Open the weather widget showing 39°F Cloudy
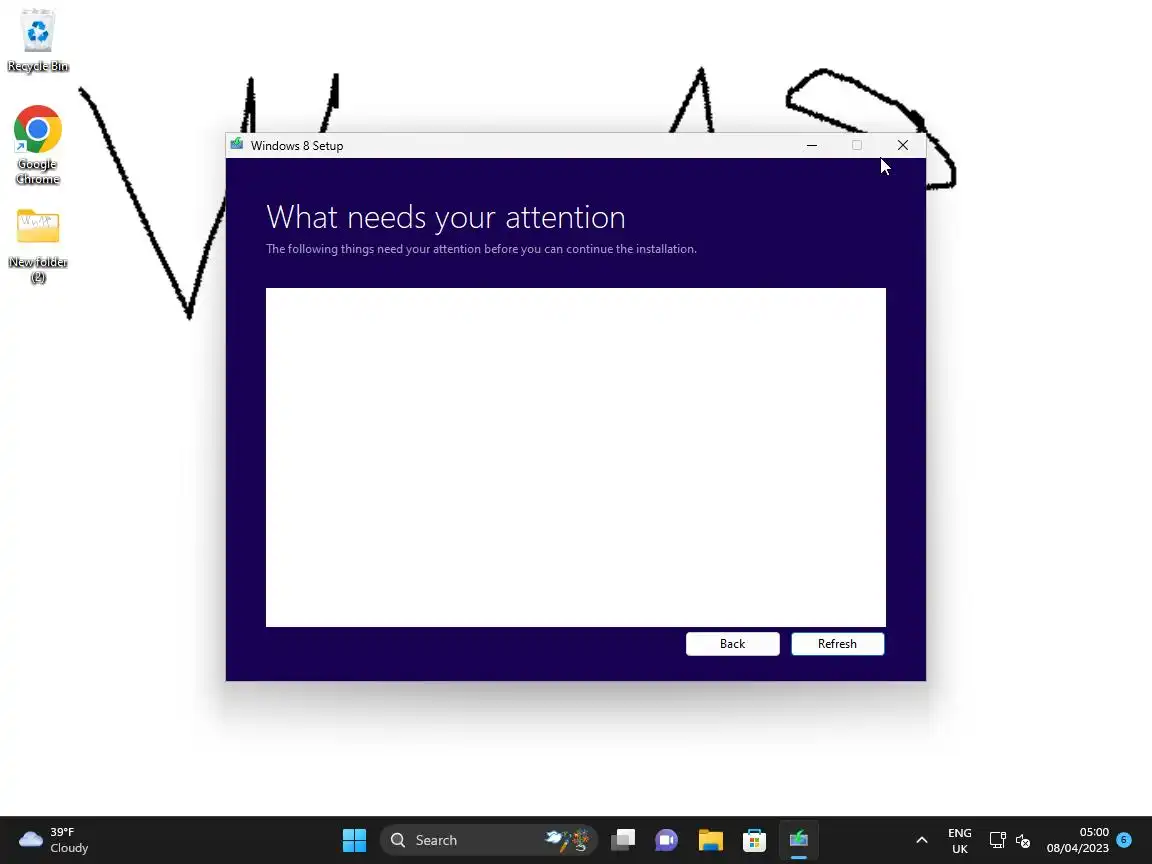The height and width of the screenshot is (864, 1152). [x=54, y=840]
